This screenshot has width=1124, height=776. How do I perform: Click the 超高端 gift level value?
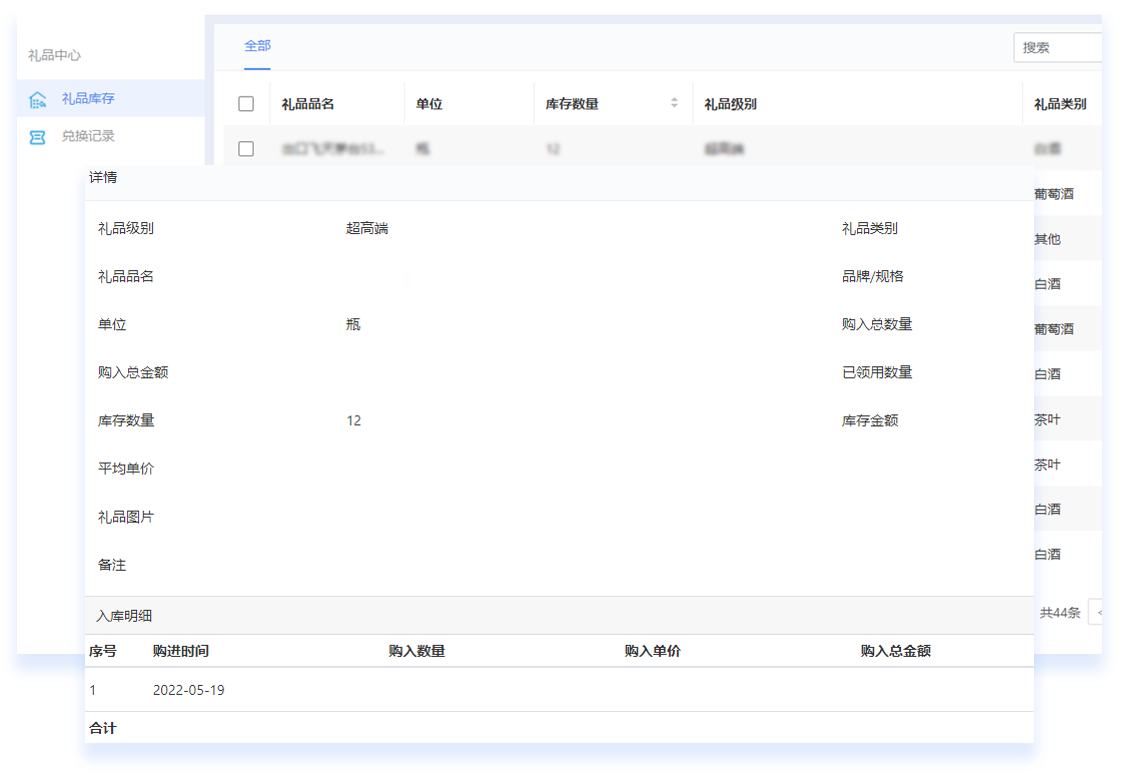point(367,229)
